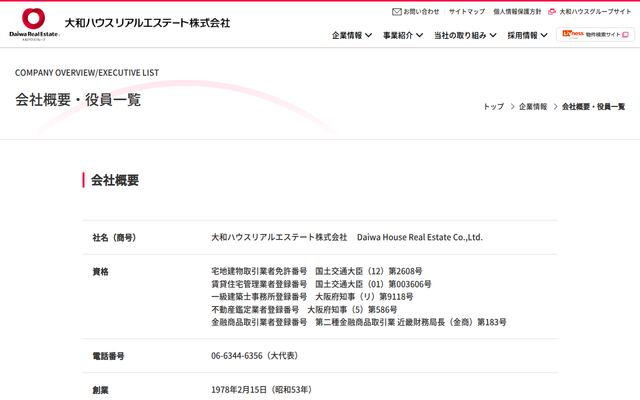Select the 金融商品取引業者登録番号 line
Image resolution: width=640 pixels, height=400 pixels.
tap(359, 322)
